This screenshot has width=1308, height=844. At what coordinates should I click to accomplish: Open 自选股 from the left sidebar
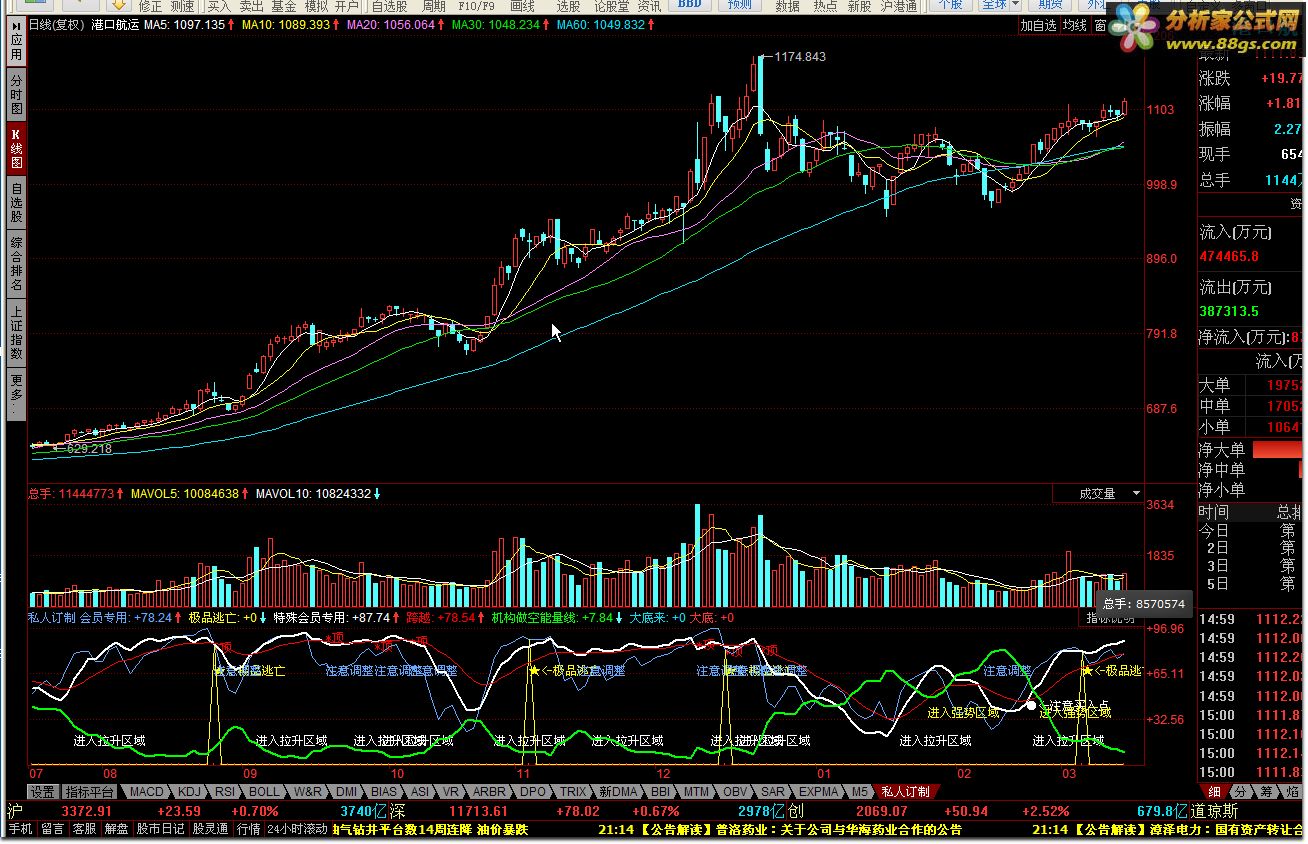(16, 202)
